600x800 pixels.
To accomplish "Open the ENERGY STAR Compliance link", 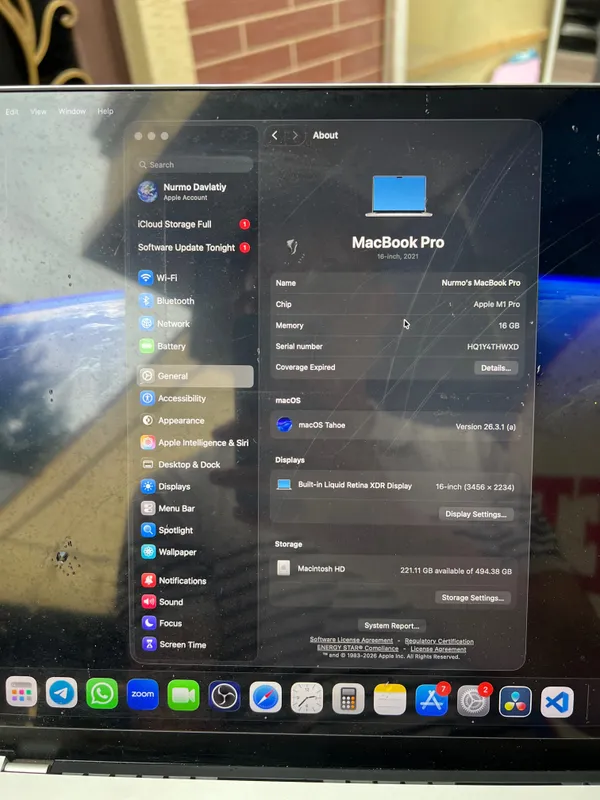I will click(358, 648).
